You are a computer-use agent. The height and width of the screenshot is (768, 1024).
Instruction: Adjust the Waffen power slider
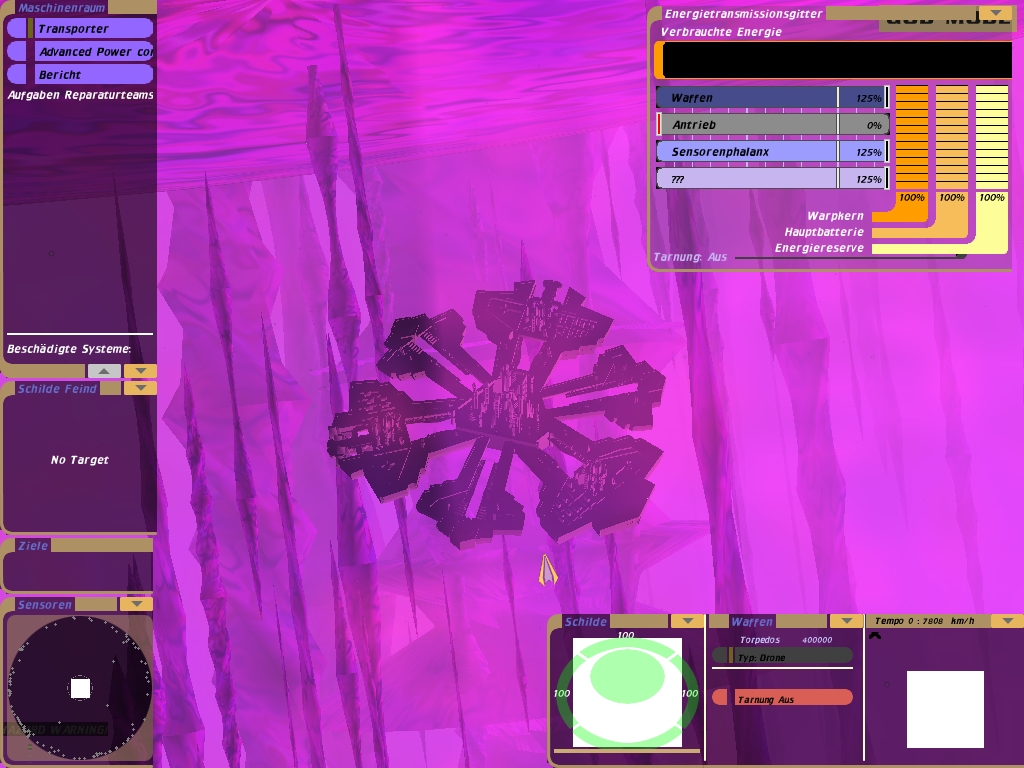pos(771,97)
